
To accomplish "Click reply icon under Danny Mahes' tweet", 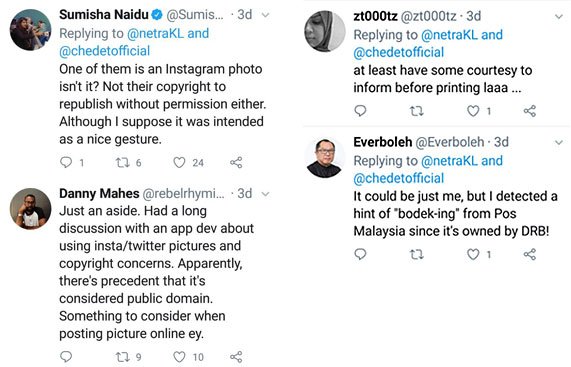I will 66,356.
